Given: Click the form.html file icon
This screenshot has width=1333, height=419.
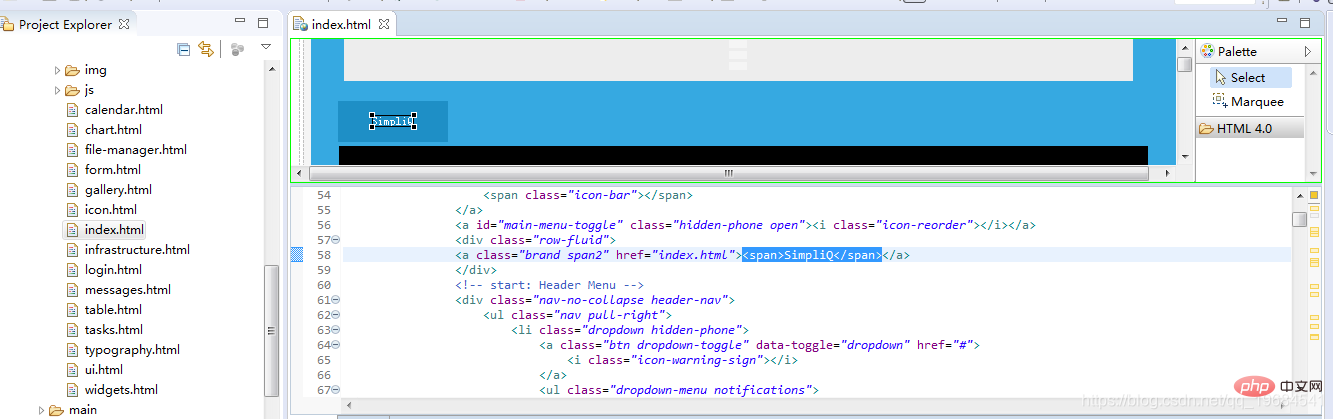Looking at the screenshot, I should [x=72, y=170].
